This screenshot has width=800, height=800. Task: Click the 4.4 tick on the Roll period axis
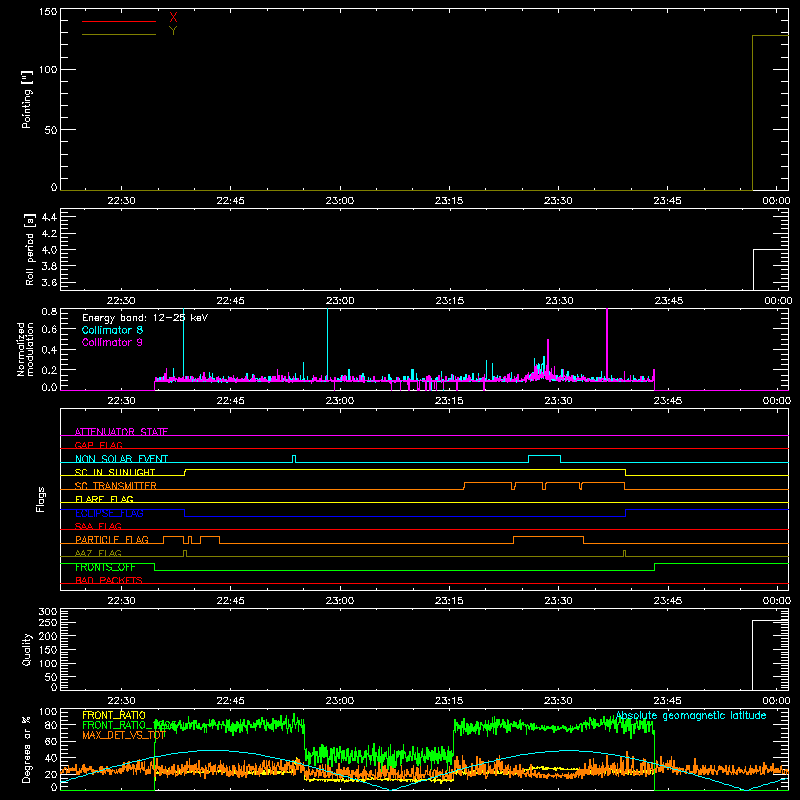[49, 217]
